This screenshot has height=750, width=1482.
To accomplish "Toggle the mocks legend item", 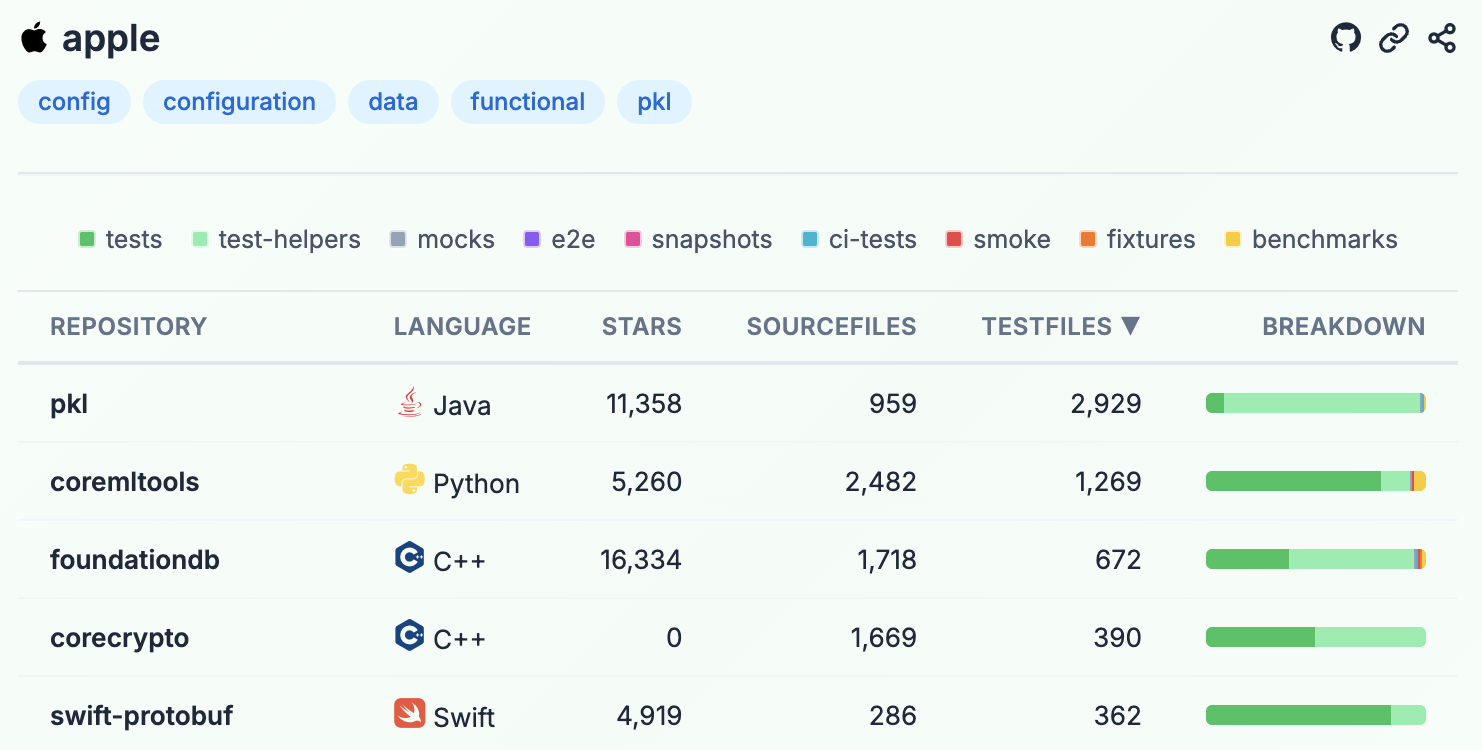I will (442, 240).
